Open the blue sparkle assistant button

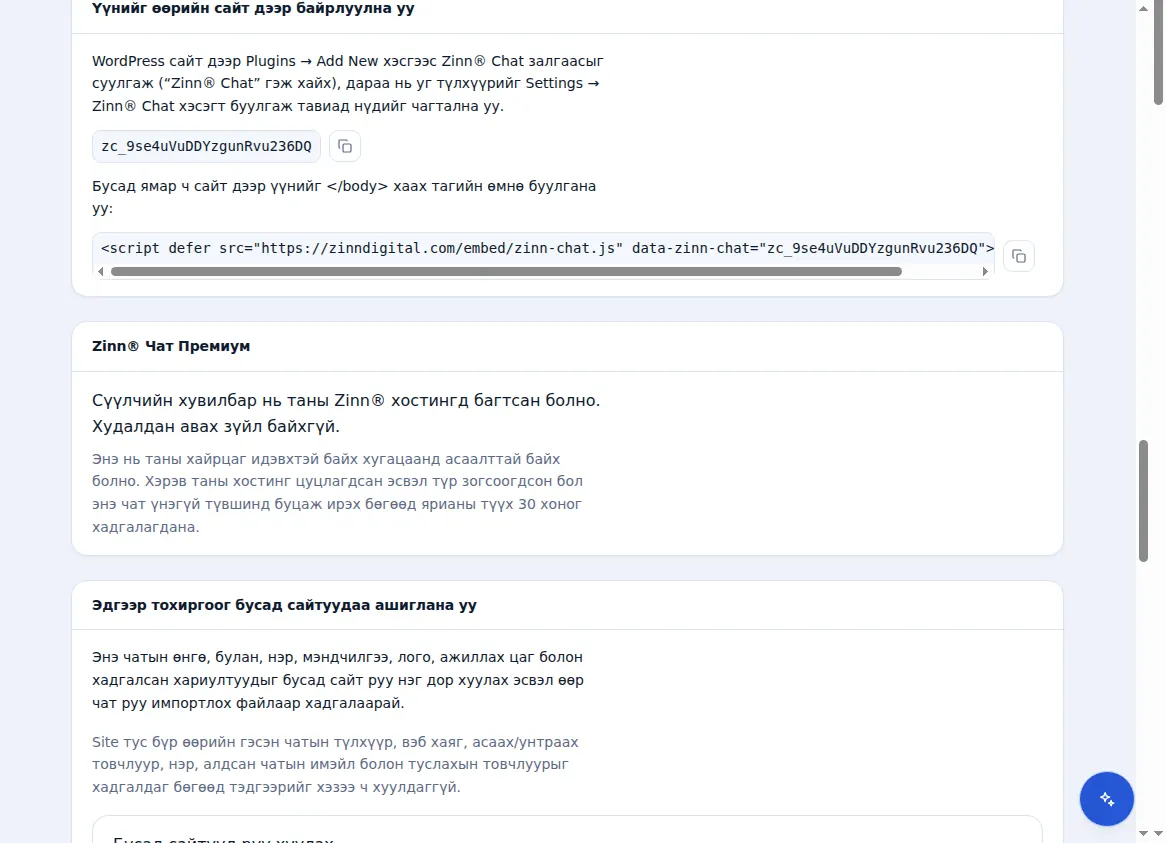point(1107,799)
